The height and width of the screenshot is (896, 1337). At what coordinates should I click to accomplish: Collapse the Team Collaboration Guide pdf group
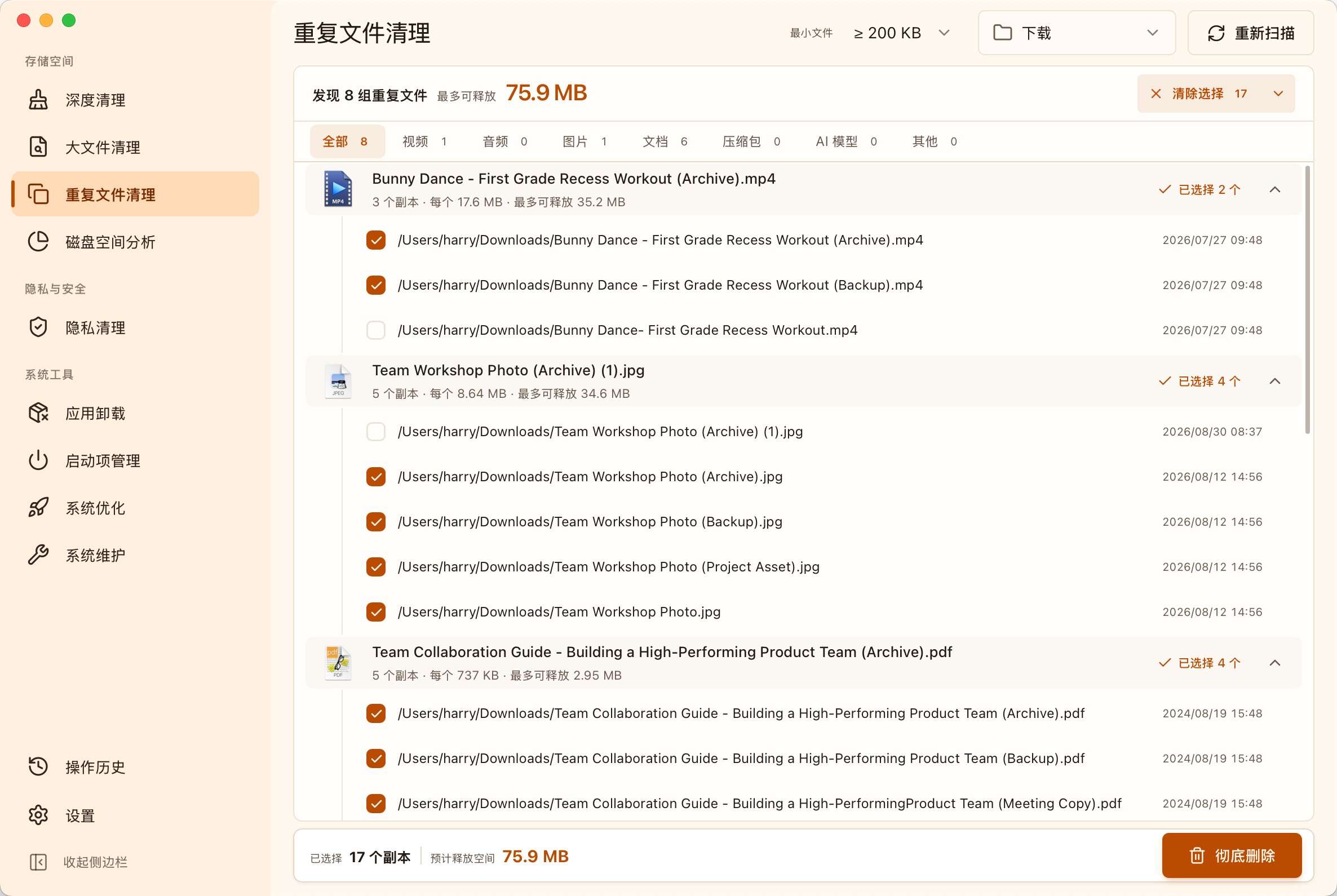click(x=1274, y=663)
